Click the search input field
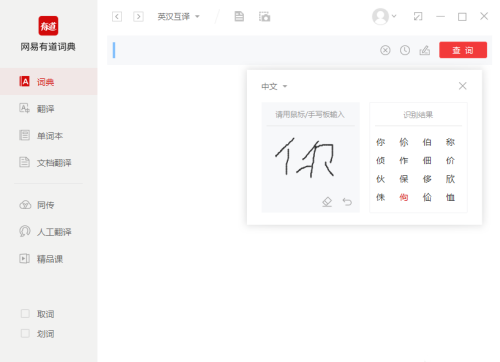Screen dimensions: 500x362 (x=243, y=50)
